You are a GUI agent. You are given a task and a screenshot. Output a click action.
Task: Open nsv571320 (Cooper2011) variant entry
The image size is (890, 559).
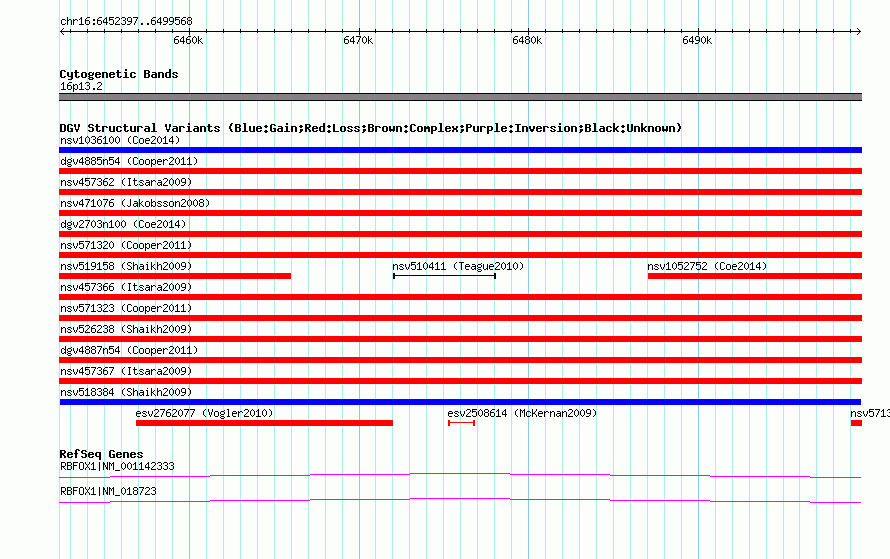126,245
